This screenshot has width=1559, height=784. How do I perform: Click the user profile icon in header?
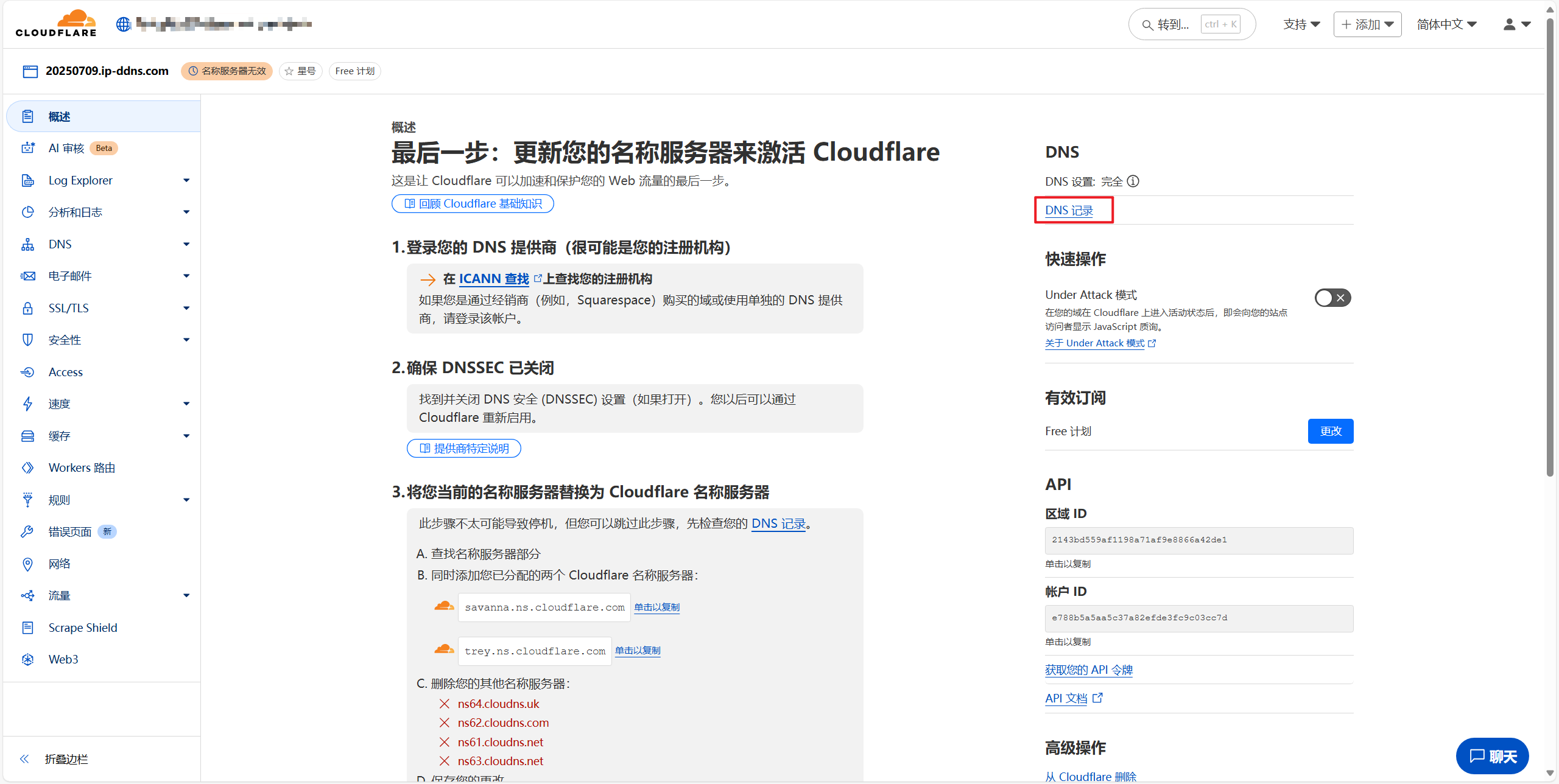coord(1509,24)
